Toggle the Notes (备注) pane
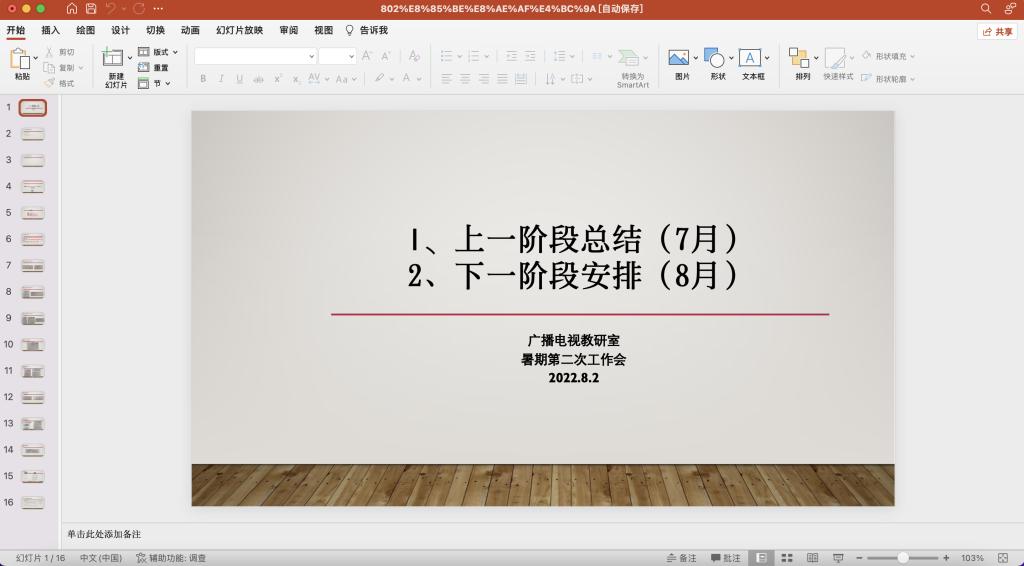The image size is (1024, 566). coord(681,558)
